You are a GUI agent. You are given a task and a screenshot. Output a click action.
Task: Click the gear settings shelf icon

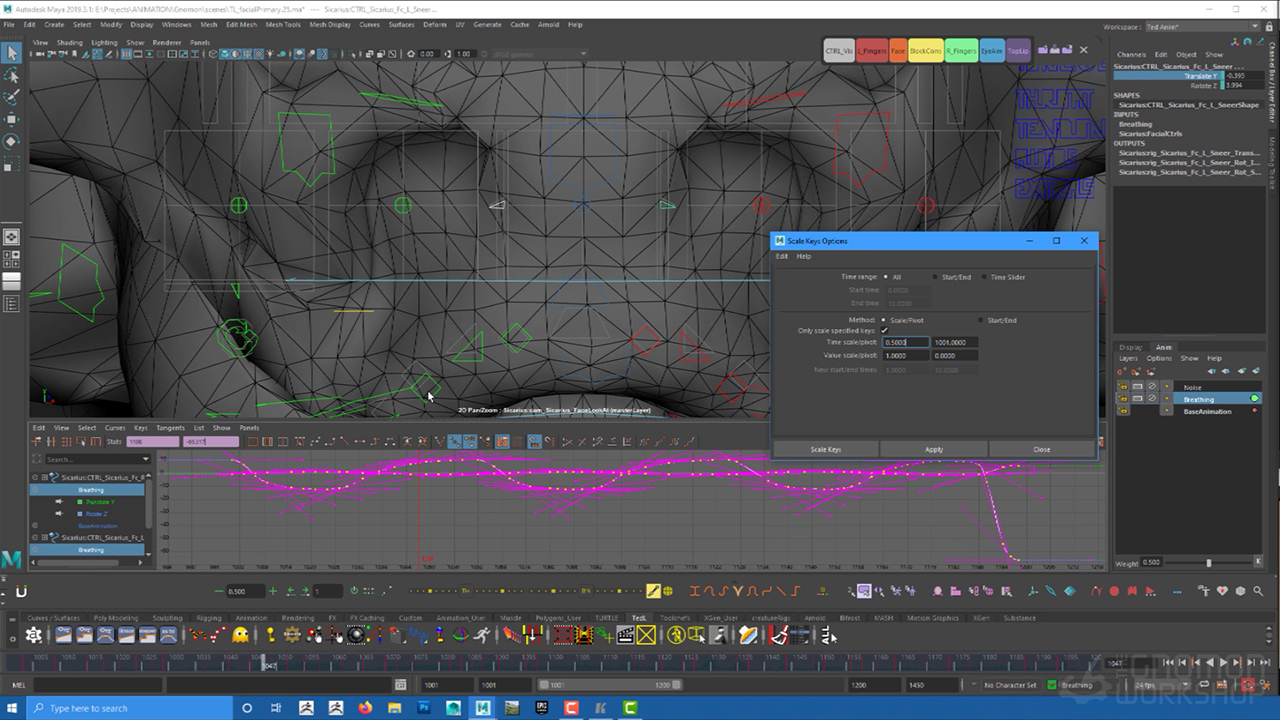coord(35,635)
